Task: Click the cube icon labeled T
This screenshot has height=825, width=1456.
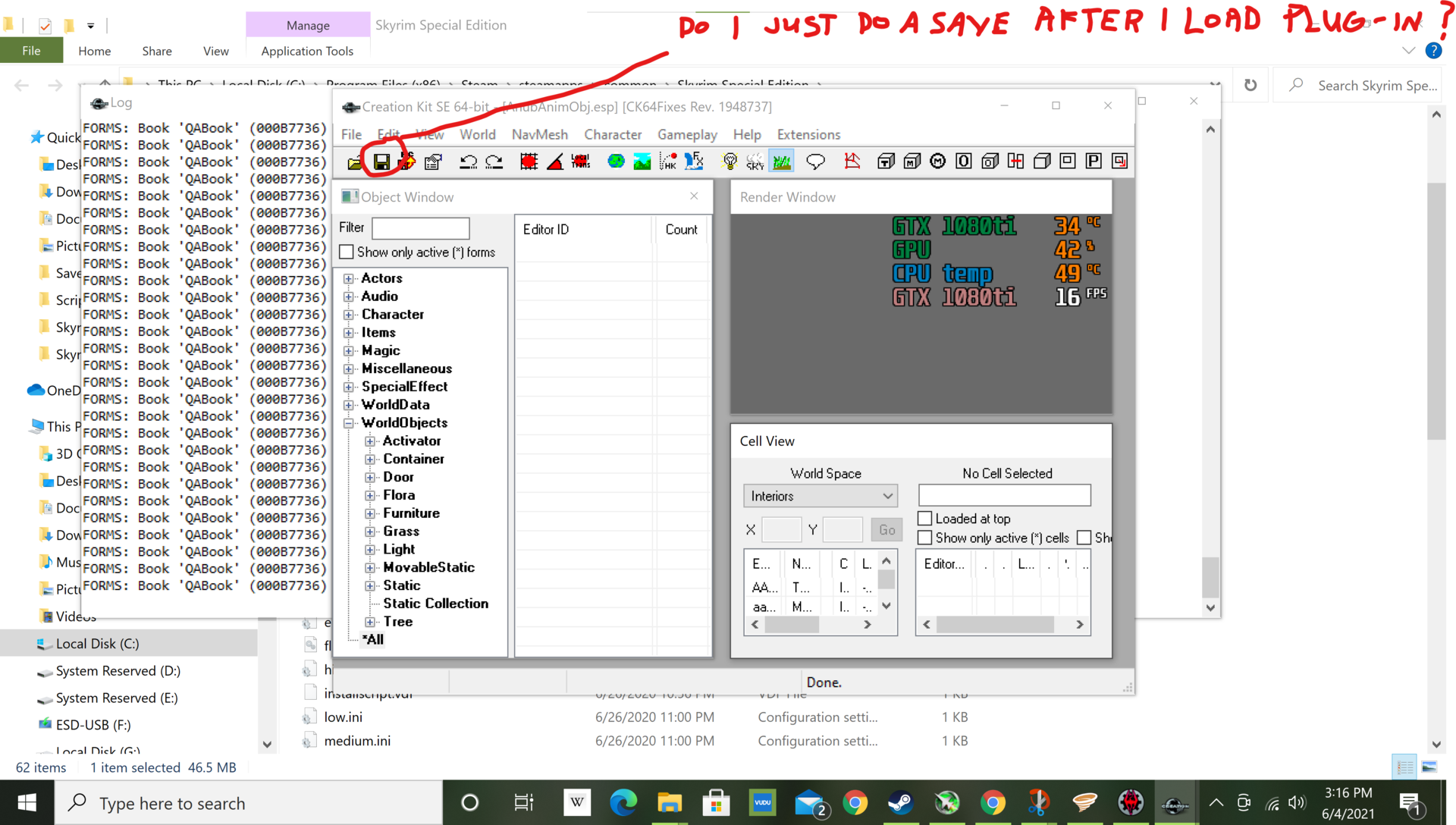Action: (x=886, y=162)
